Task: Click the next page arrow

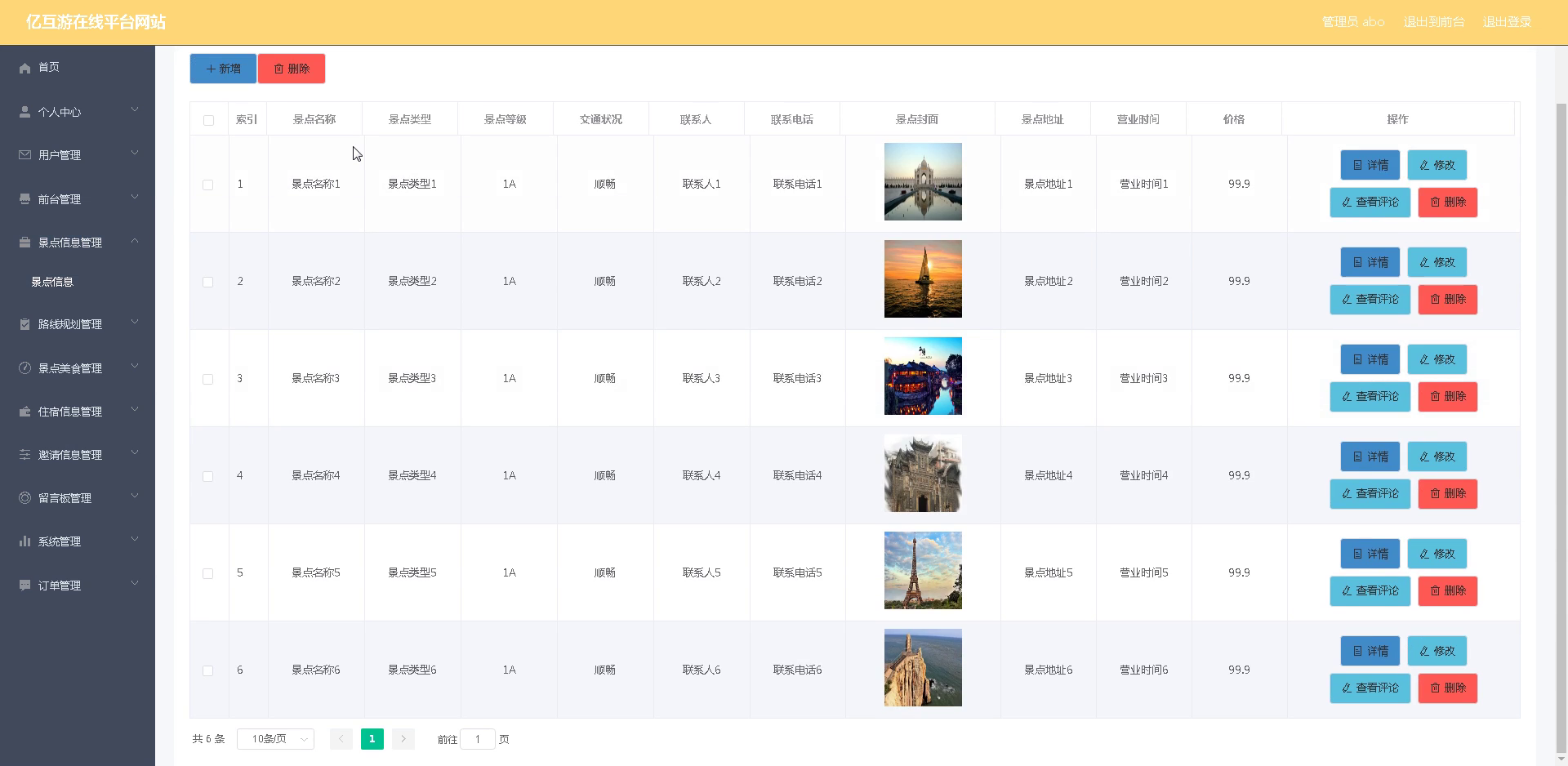Action: [x=403, y=739]
